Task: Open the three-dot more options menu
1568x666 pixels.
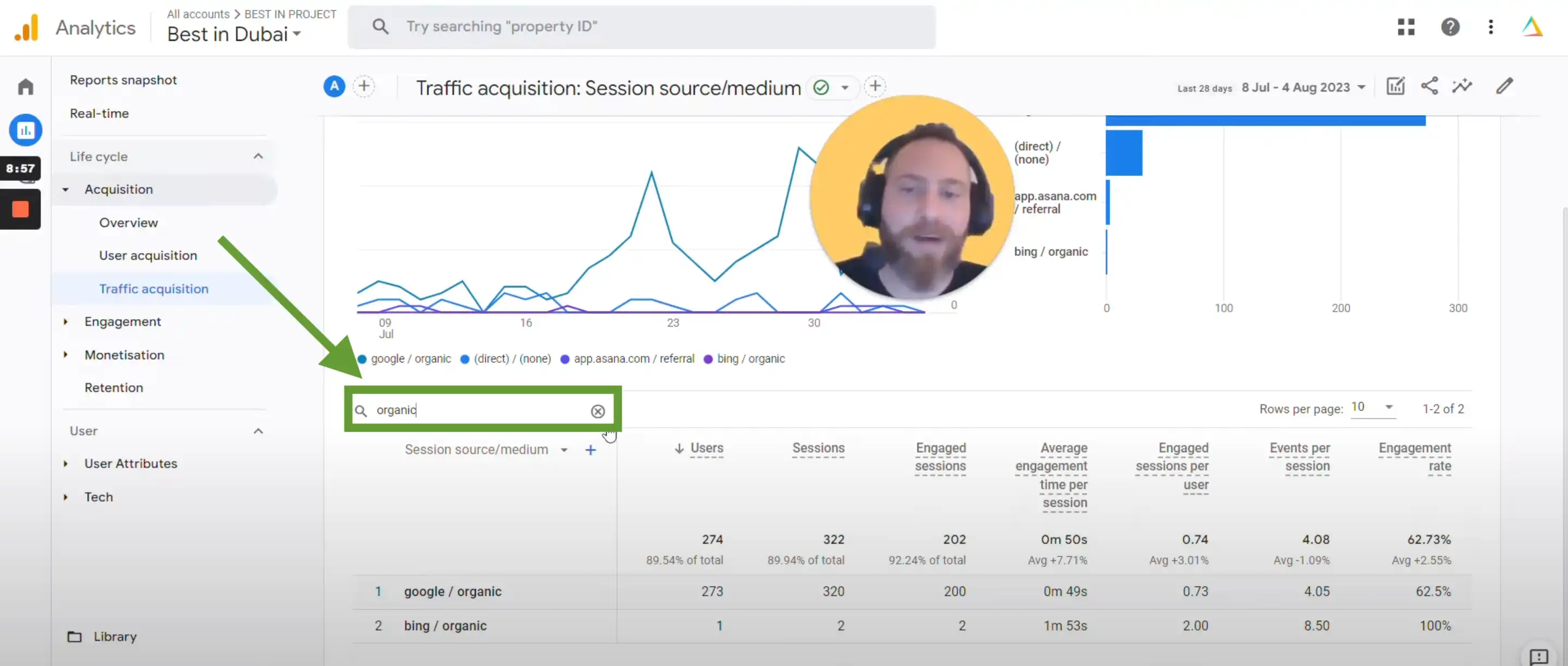Action: tap(1491, 27)
